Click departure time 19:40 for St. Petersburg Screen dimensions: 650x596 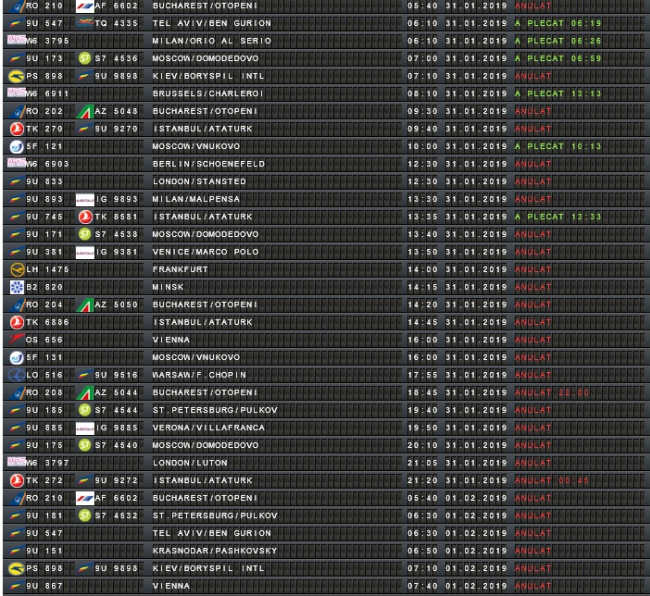422,410
